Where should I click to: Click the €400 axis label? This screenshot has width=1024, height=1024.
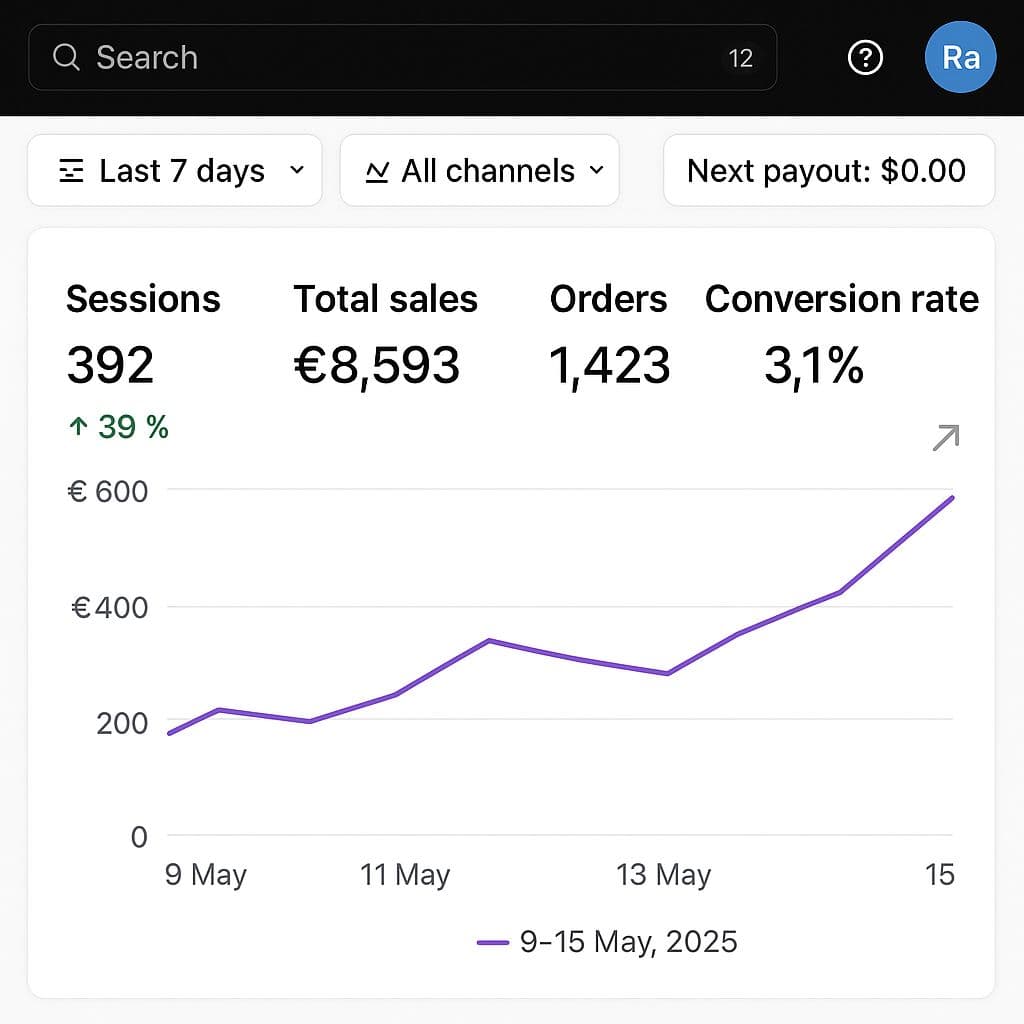pyautogui.click(x=109, y=607)
